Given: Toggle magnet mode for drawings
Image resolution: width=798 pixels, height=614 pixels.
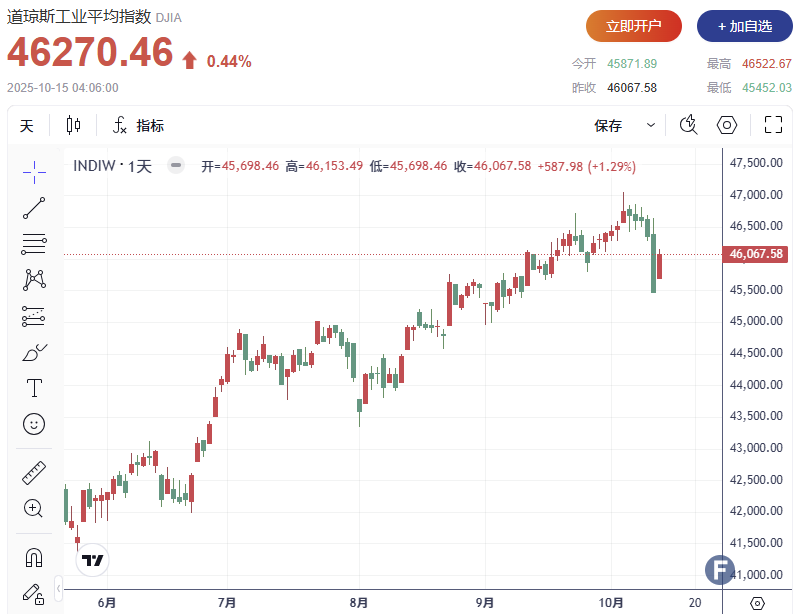Looking at the screenshot, I should tap(34, 557).
